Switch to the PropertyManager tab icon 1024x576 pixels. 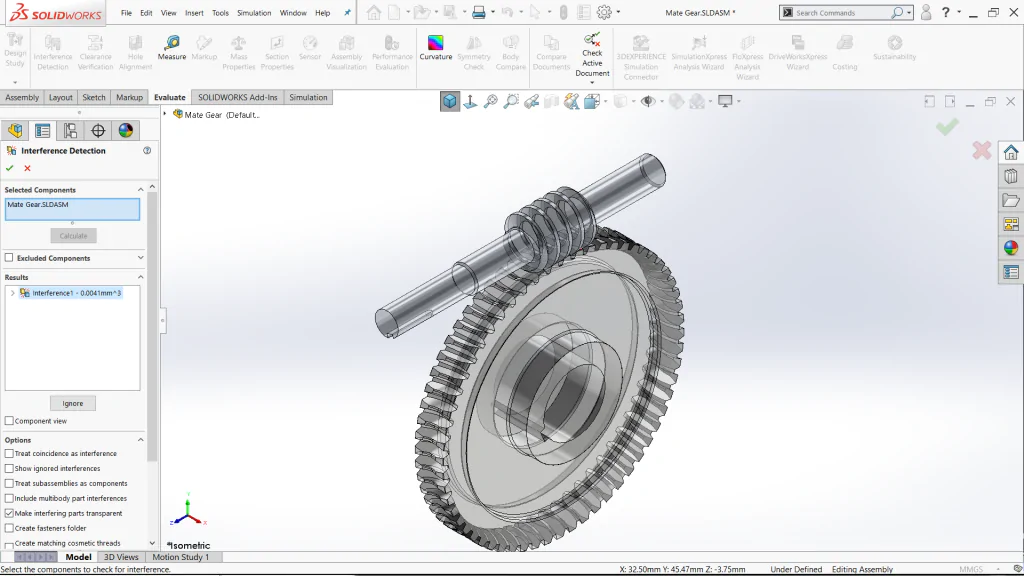(x=42, y=131)
